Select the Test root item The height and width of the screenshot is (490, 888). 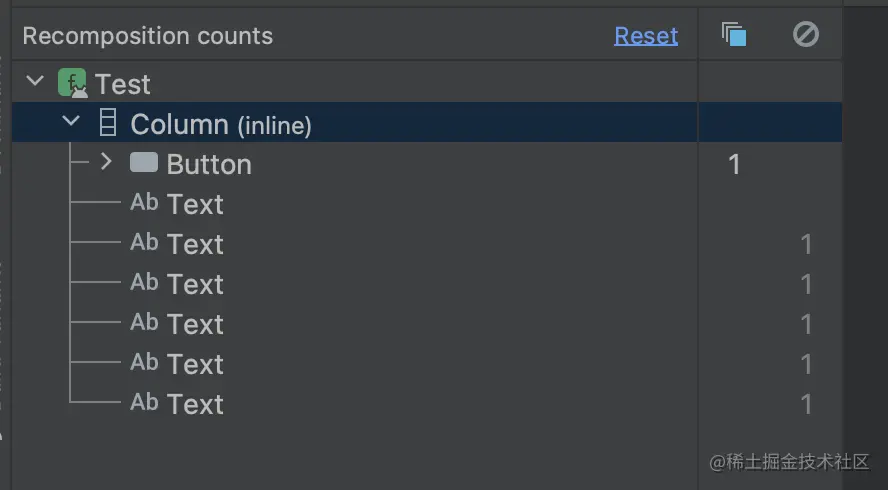coord(122,84)
